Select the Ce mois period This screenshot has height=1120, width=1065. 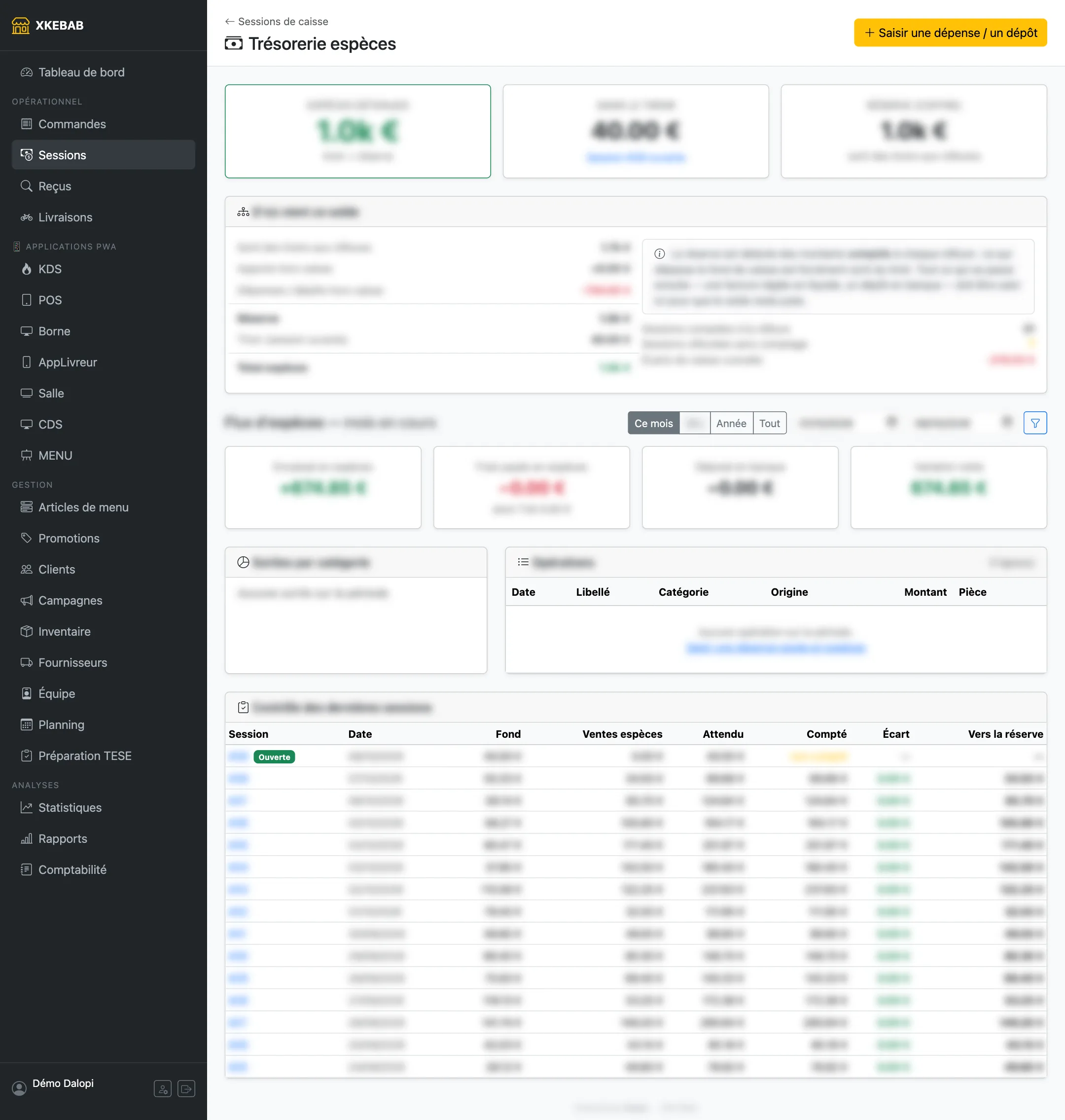[x=653, y=423]
